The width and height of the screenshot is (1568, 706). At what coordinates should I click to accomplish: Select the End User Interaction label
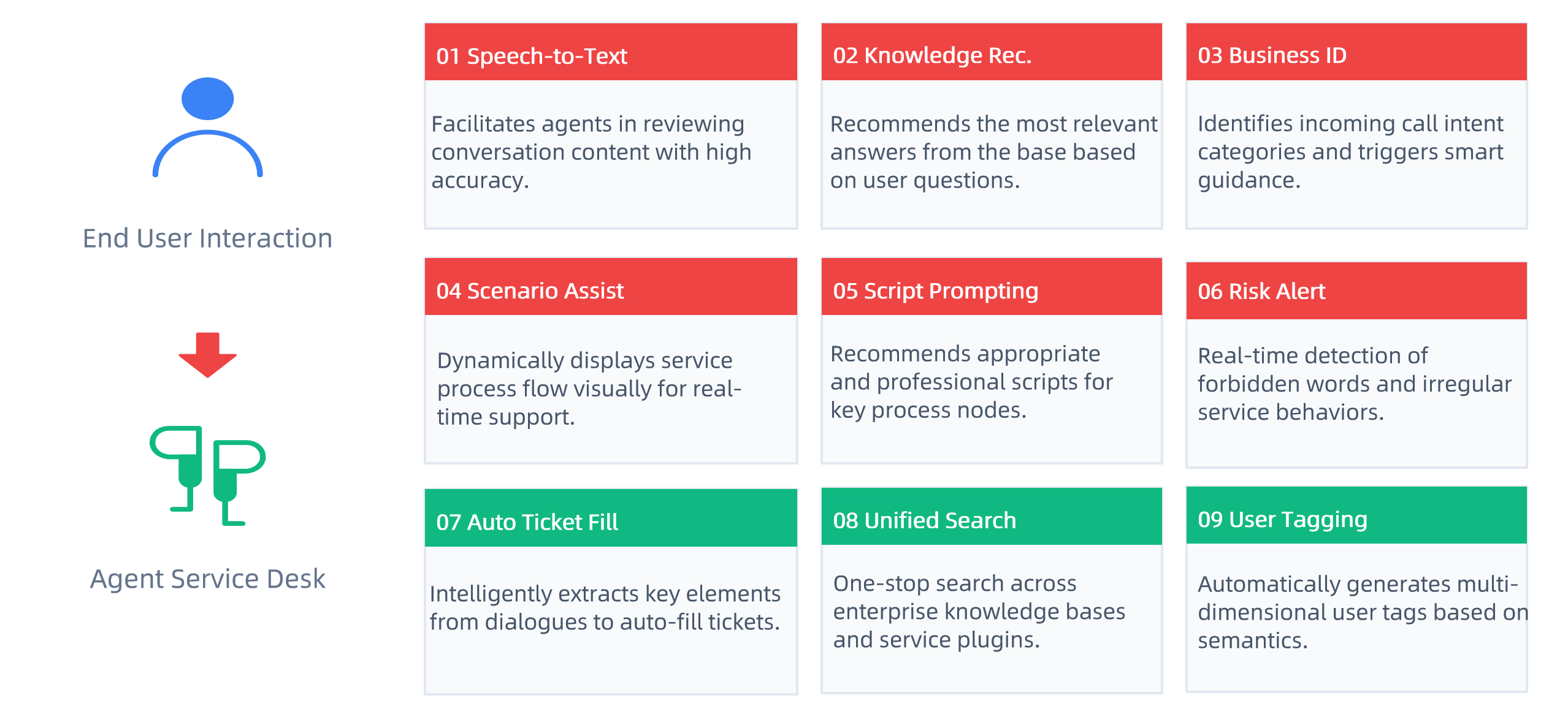point(207,238)
